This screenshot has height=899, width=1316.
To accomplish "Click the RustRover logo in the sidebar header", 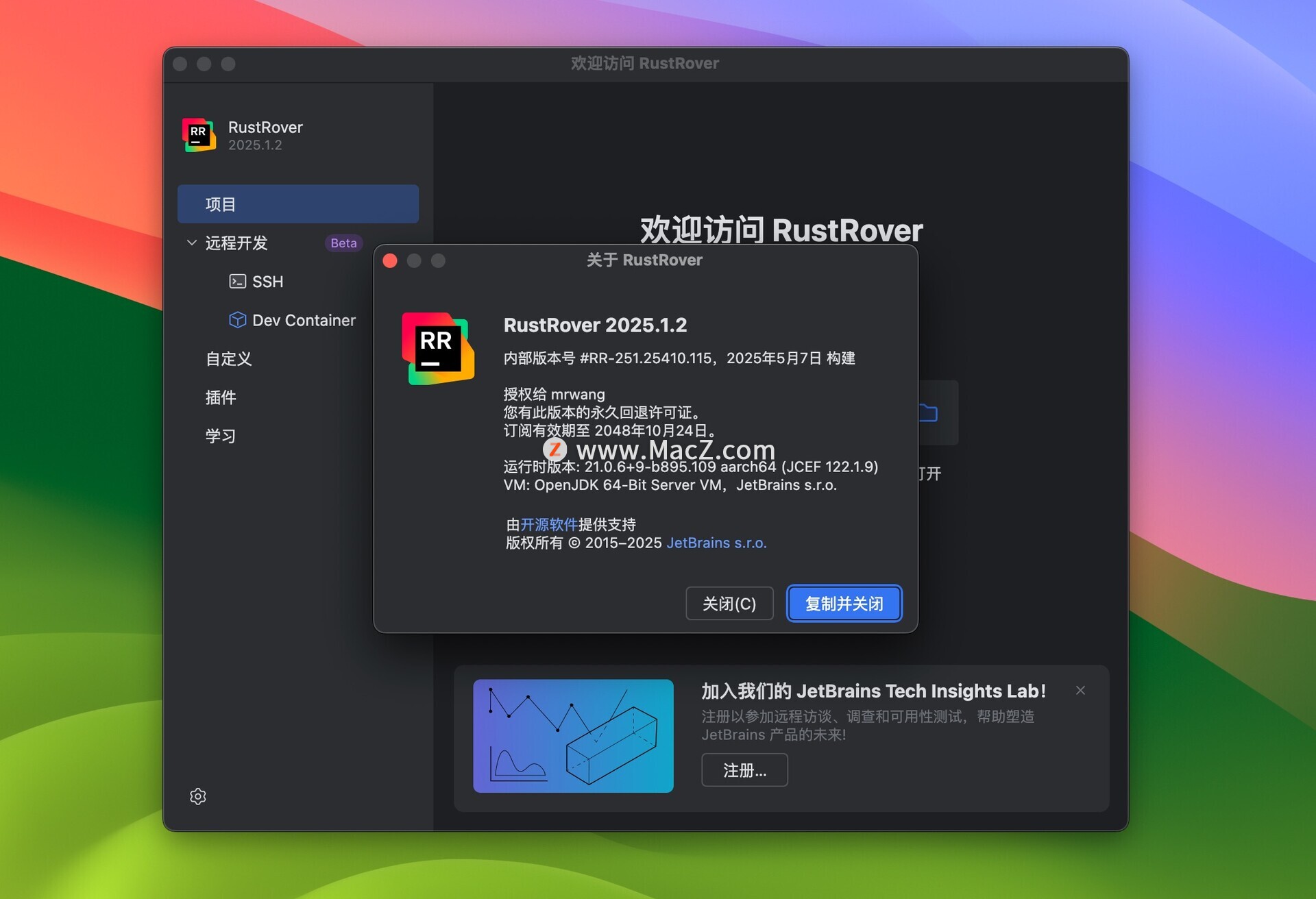I will click(x=199, y=135).
